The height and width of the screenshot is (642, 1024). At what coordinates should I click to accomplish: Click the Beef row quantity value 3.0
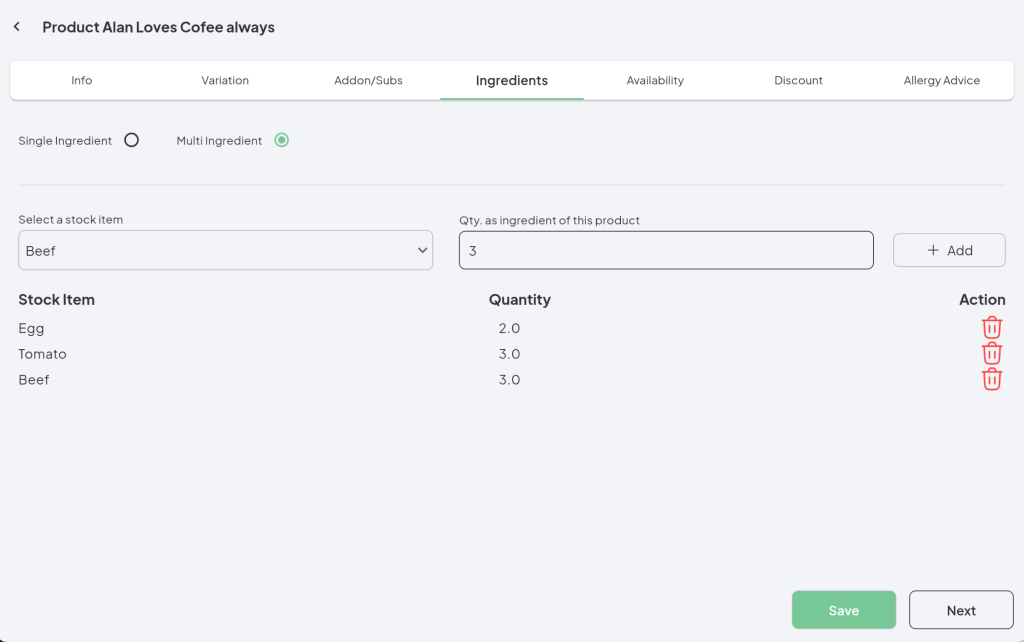tap(509, 379)
